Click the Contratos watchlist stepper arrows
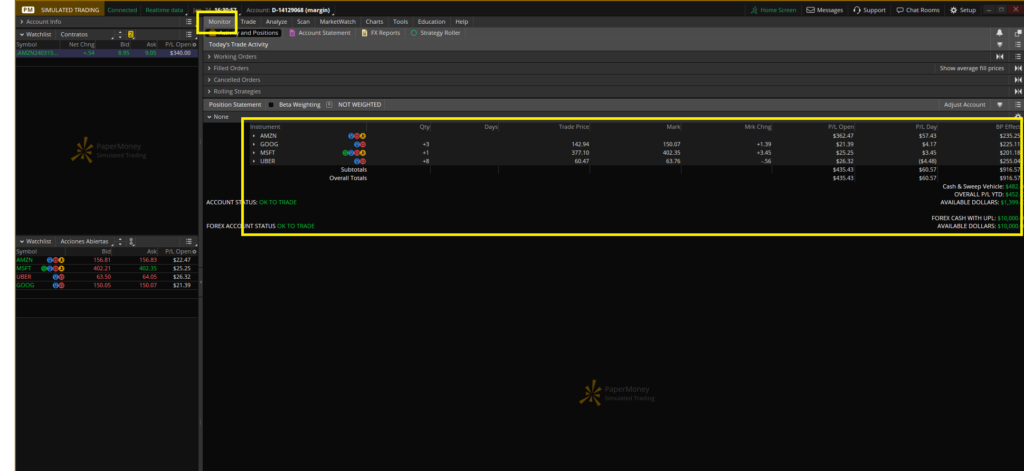Image resolution: width=1024 pixels, height=471 pixels. click(x=120, y=34)
